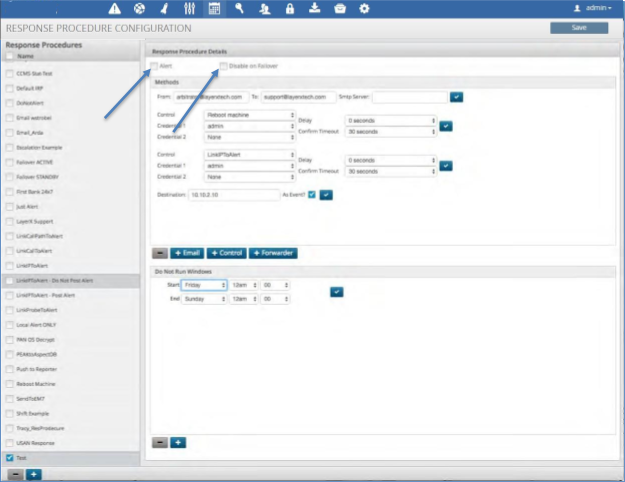Screen dimensions: 625x482
Task: Open the wrench tools icon in navbar
Action: click(239, 8)
